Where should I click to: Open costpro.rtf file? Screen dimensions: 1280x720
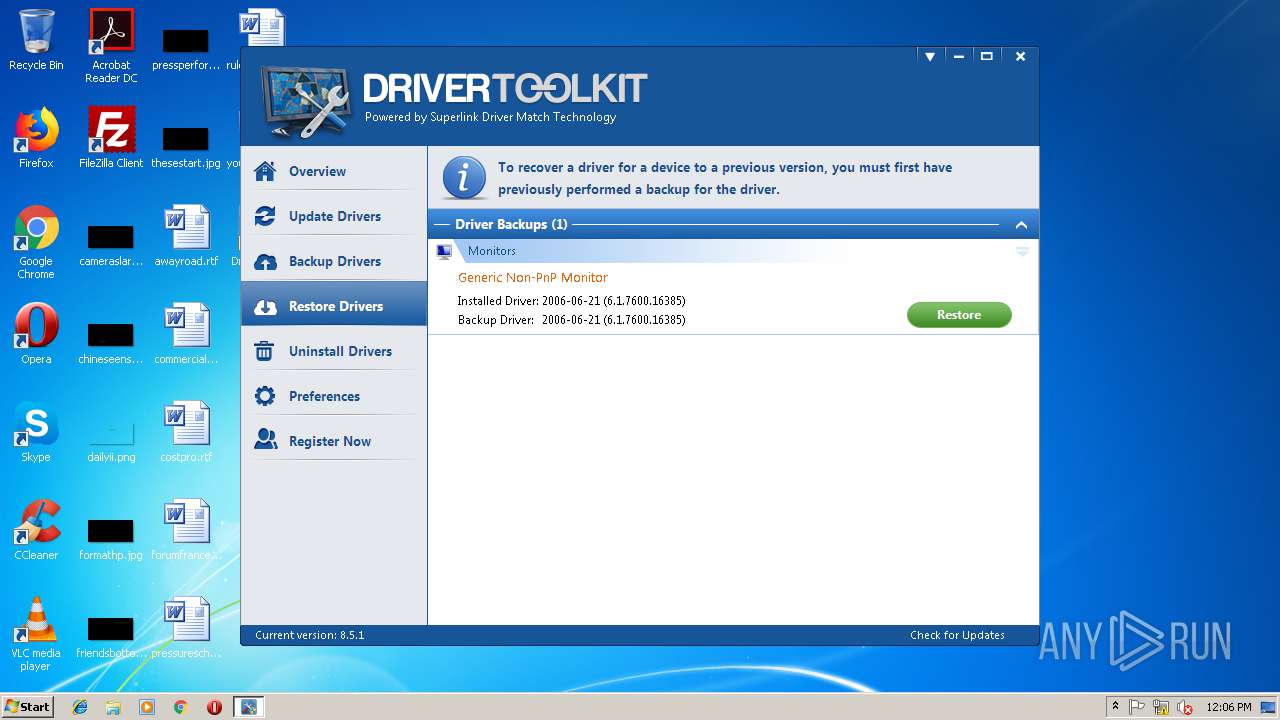coord(186,431)
